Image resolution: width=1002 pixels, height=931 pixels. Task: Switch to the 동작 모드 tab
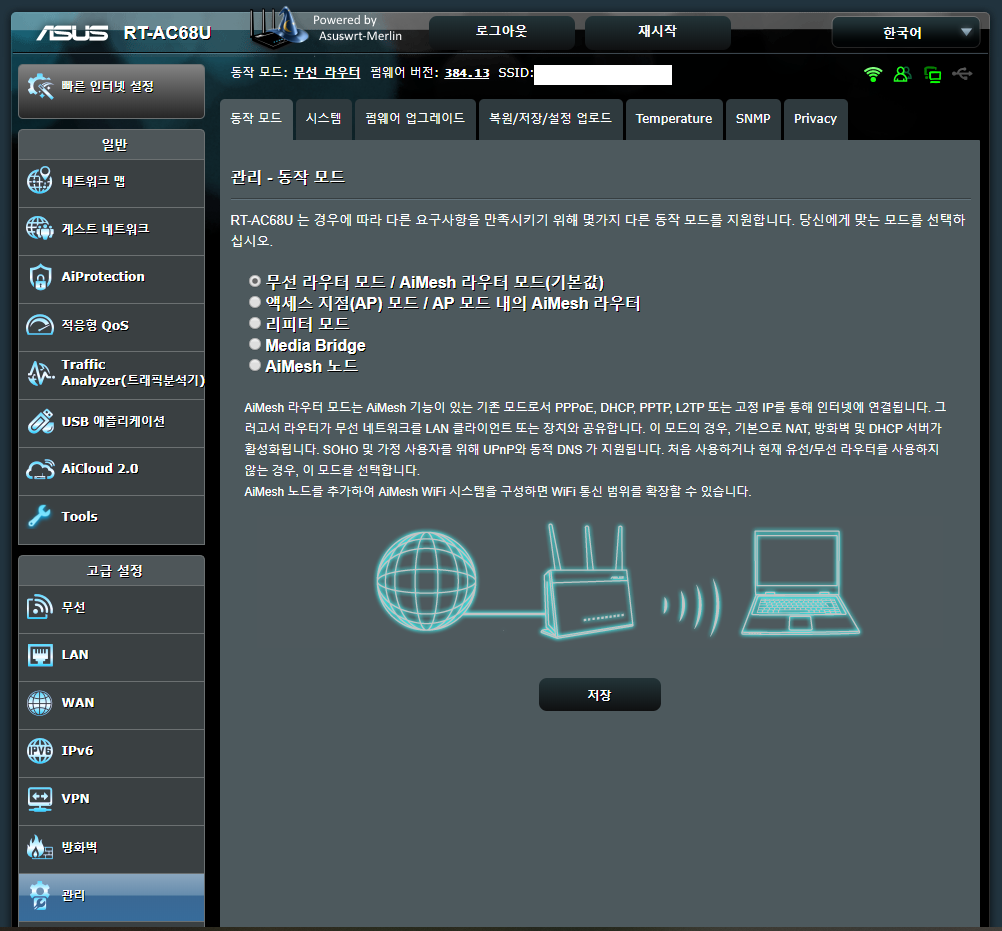[x=256, y=119]
